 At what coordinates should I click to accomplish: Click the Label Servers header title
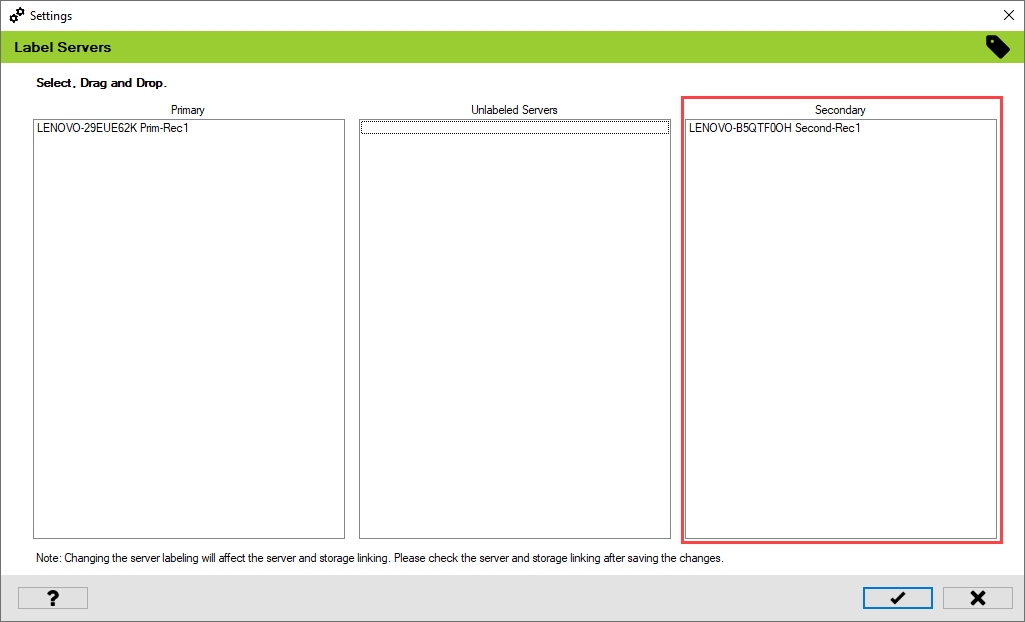63,47
